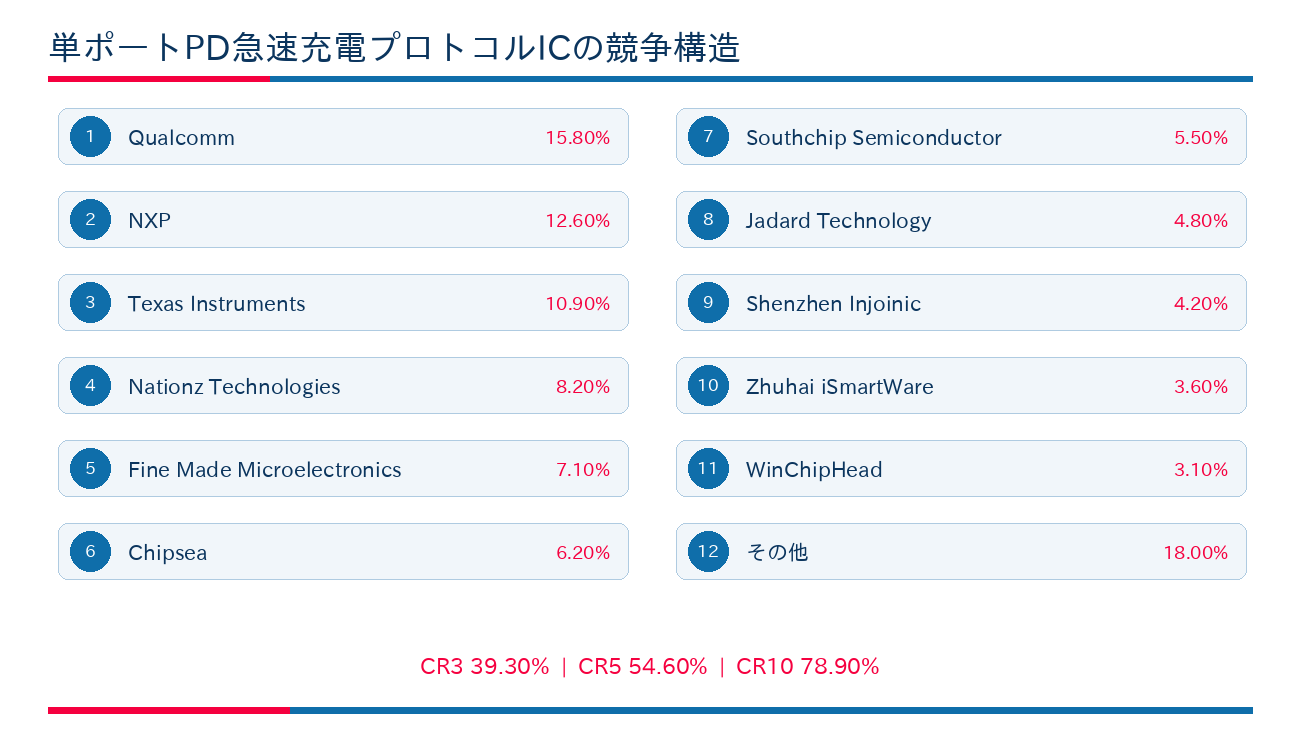Click the number 6 badge next to Chipsea
Image resolution: width=1300 pixels, height=732 pixels.
pos(90,552)
